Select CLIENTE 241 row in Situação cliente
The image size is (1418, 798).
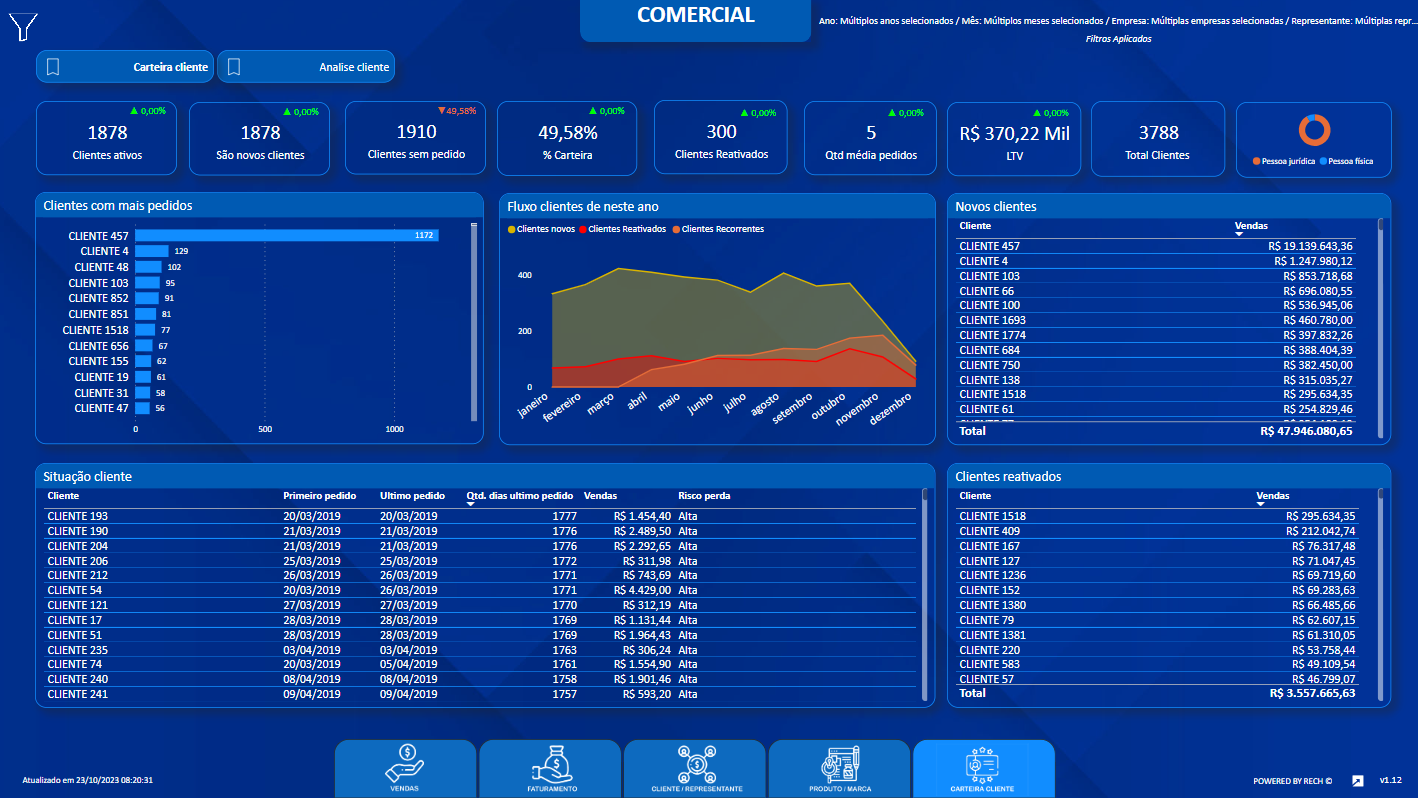480,694
